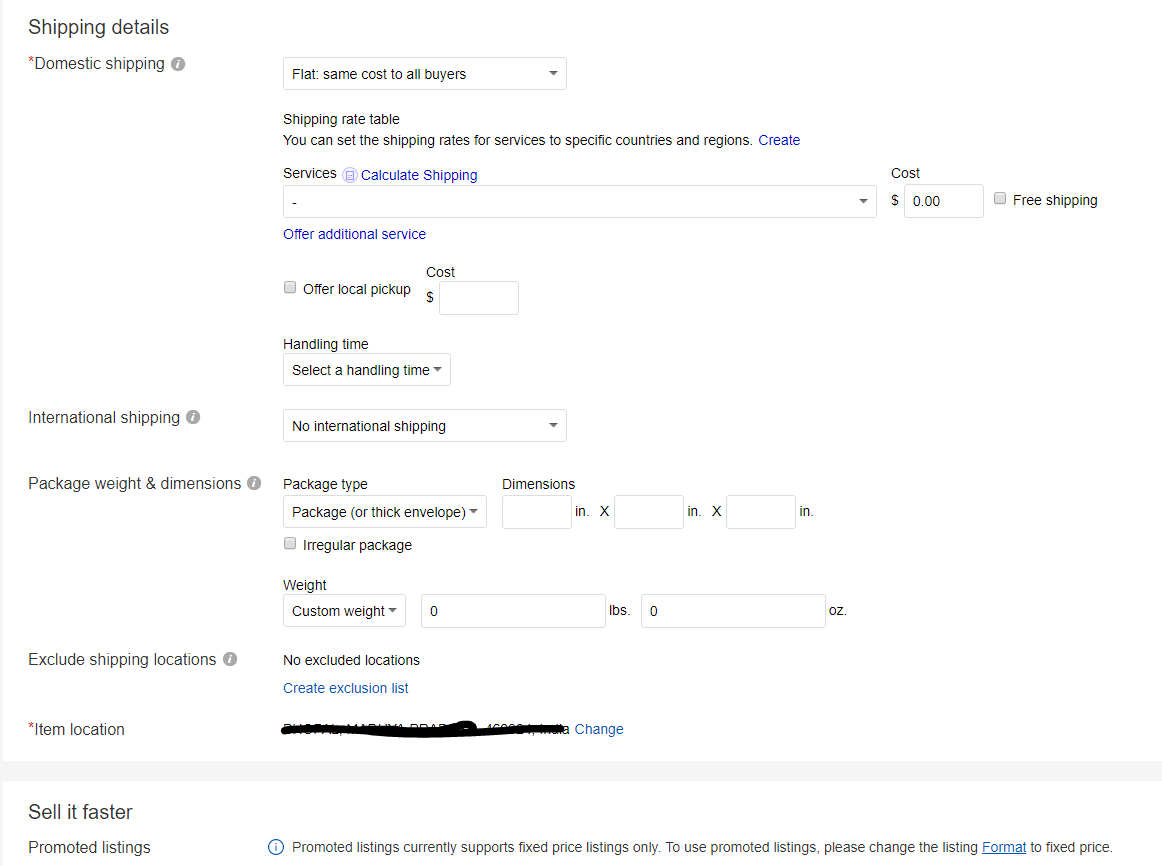Viewport: 1162px width, 866px height.
Task: Click info icon beside International shipping
Action: click(x=193, y=417)
